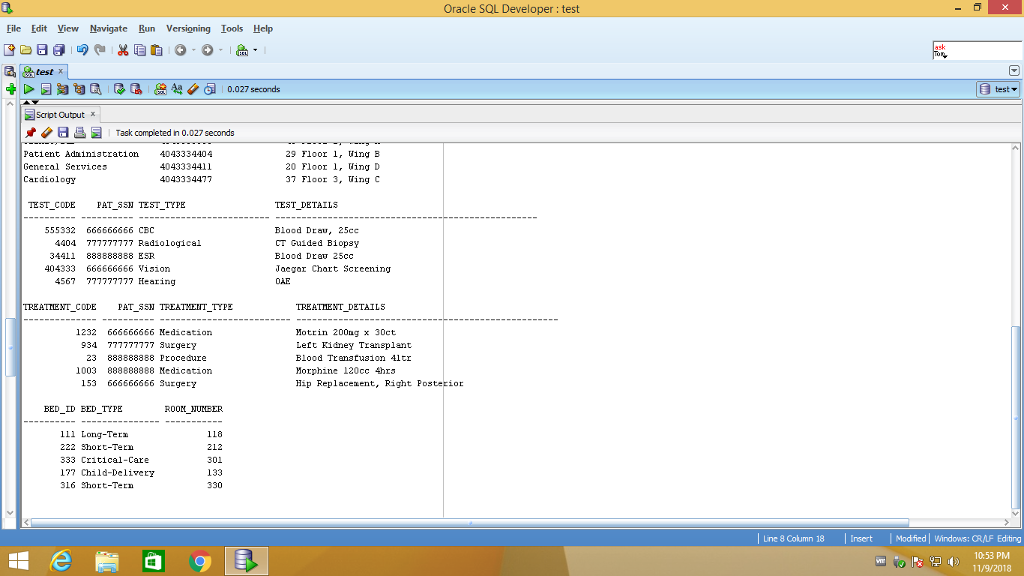The height and width of the screenshot is (576, 1024).
Task: Run the script with the Run Script icon
Action: point(45,89)
